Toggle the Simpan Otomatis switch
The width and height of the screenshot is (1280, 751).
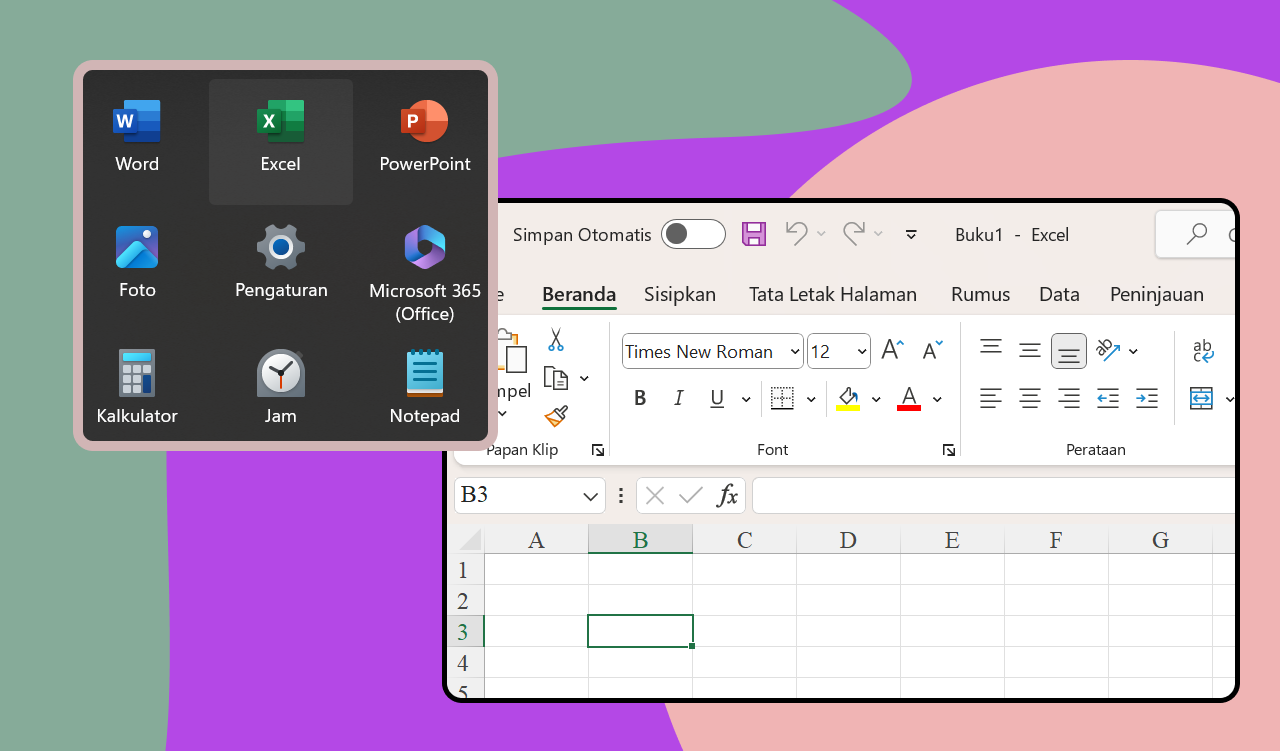(x=693, y=233)
